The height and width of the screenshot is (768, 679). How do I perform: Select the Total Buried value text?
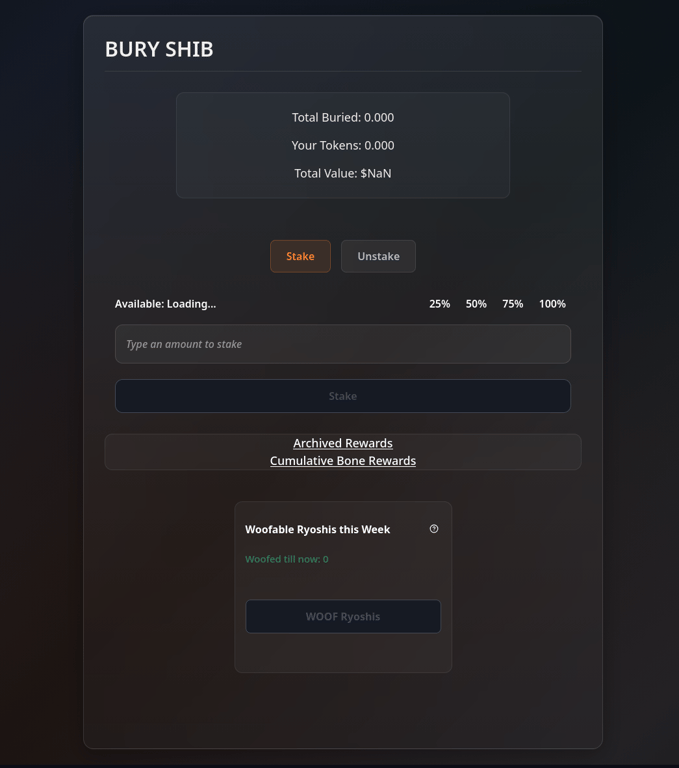[343, 118]
